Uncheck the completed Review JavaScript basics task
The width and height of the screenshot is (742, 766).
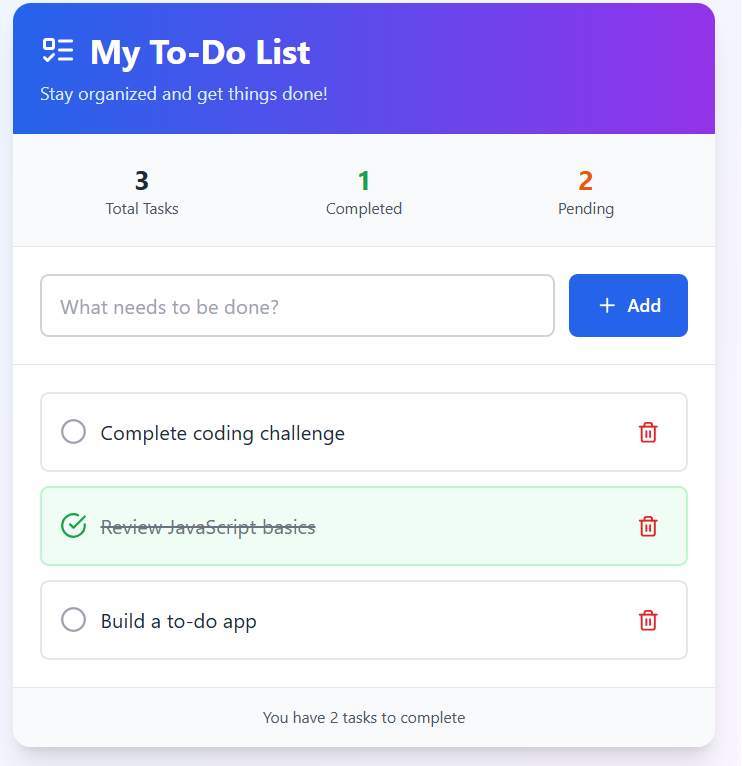[73, 526]
